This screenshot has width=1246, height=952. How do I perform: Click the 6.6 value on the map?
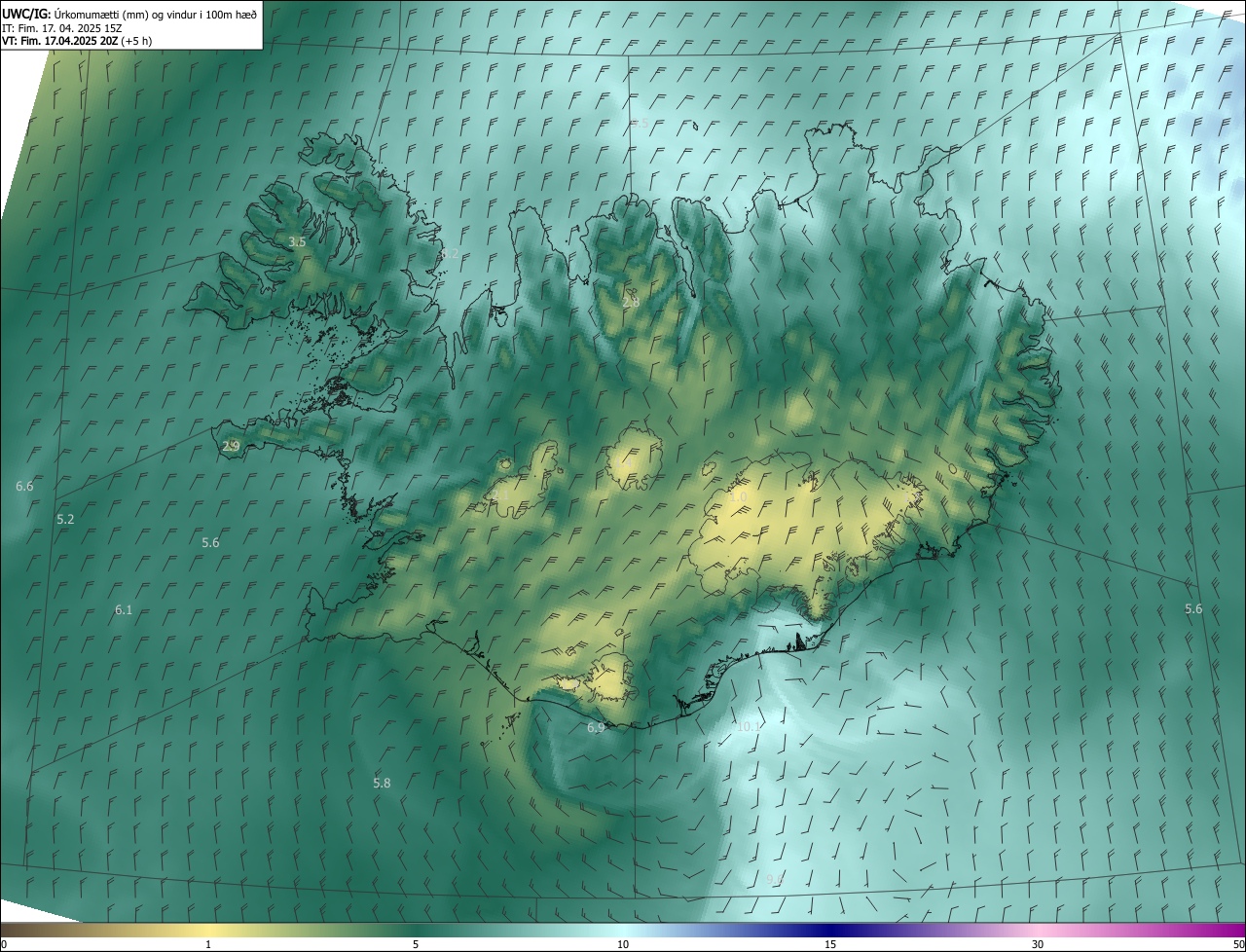point(24,486)
